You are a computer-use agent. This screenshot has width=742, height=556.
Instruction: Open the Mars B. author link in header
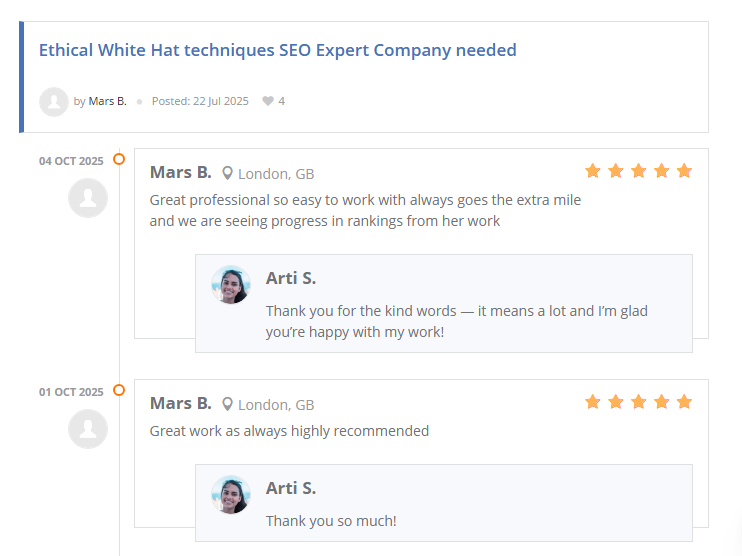pyautogui.click(x=107, y=101)
